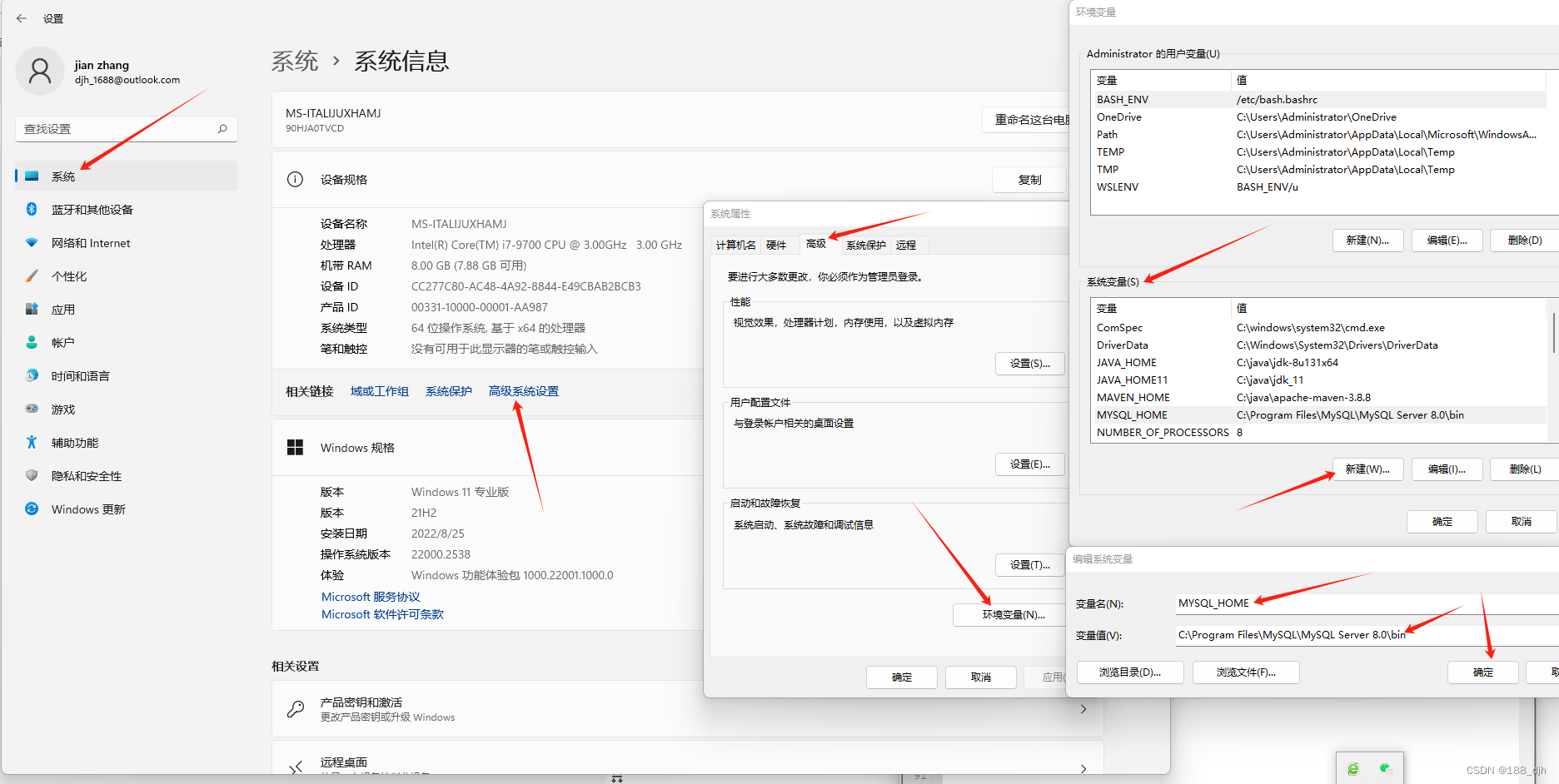
Task: Click 浏览文件(F)... button
Action: tap(1246, 672)
